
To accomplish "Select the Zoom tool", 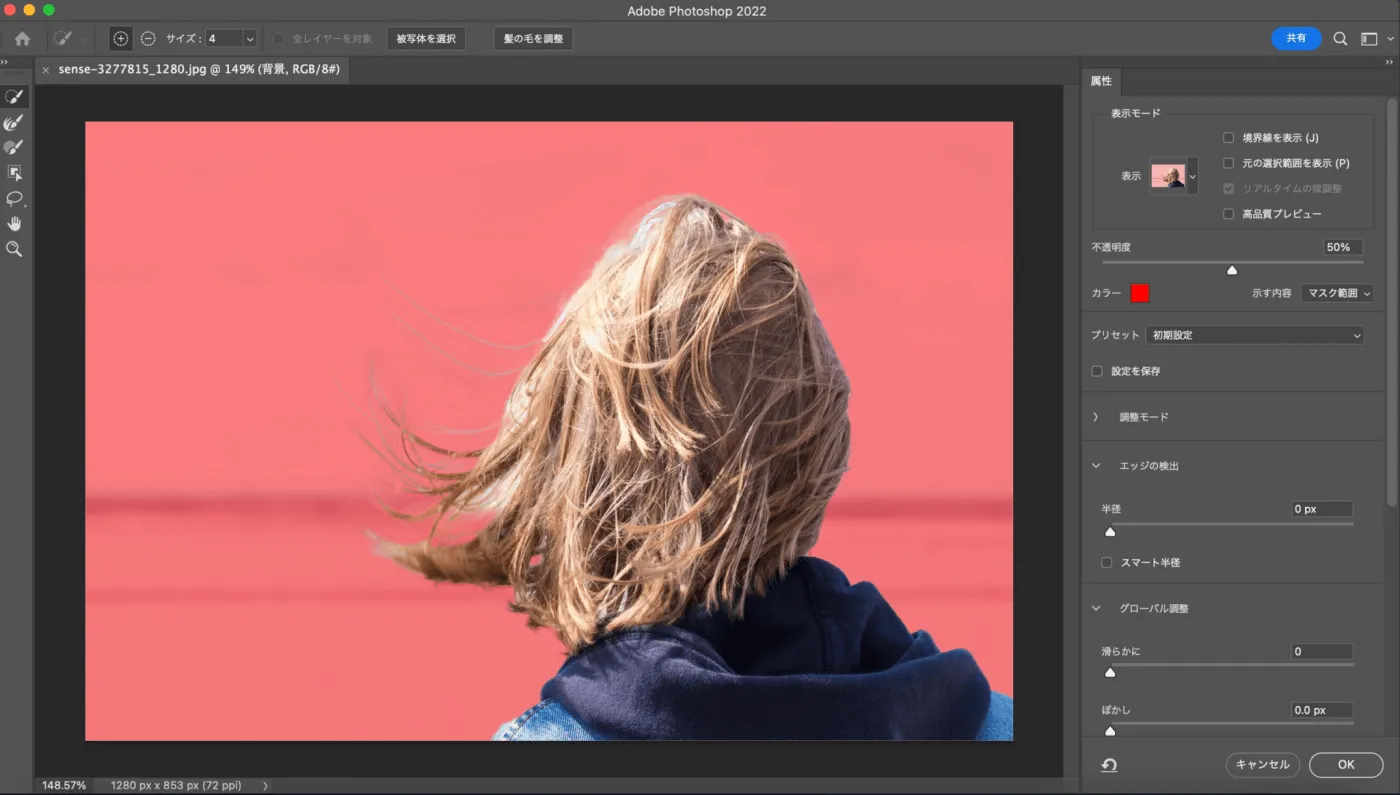I will pyautogui.click(x=14, y=249).
